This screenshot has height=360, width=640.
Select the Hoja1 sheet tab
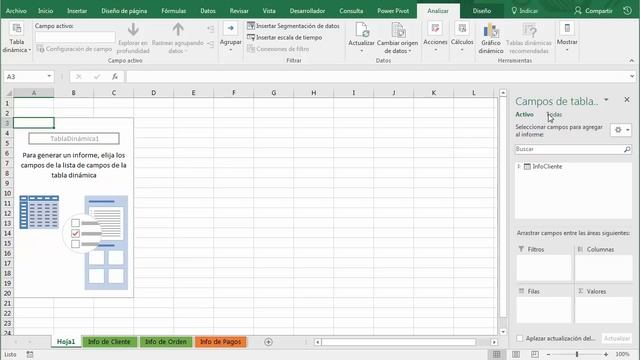tap(66, 342)
